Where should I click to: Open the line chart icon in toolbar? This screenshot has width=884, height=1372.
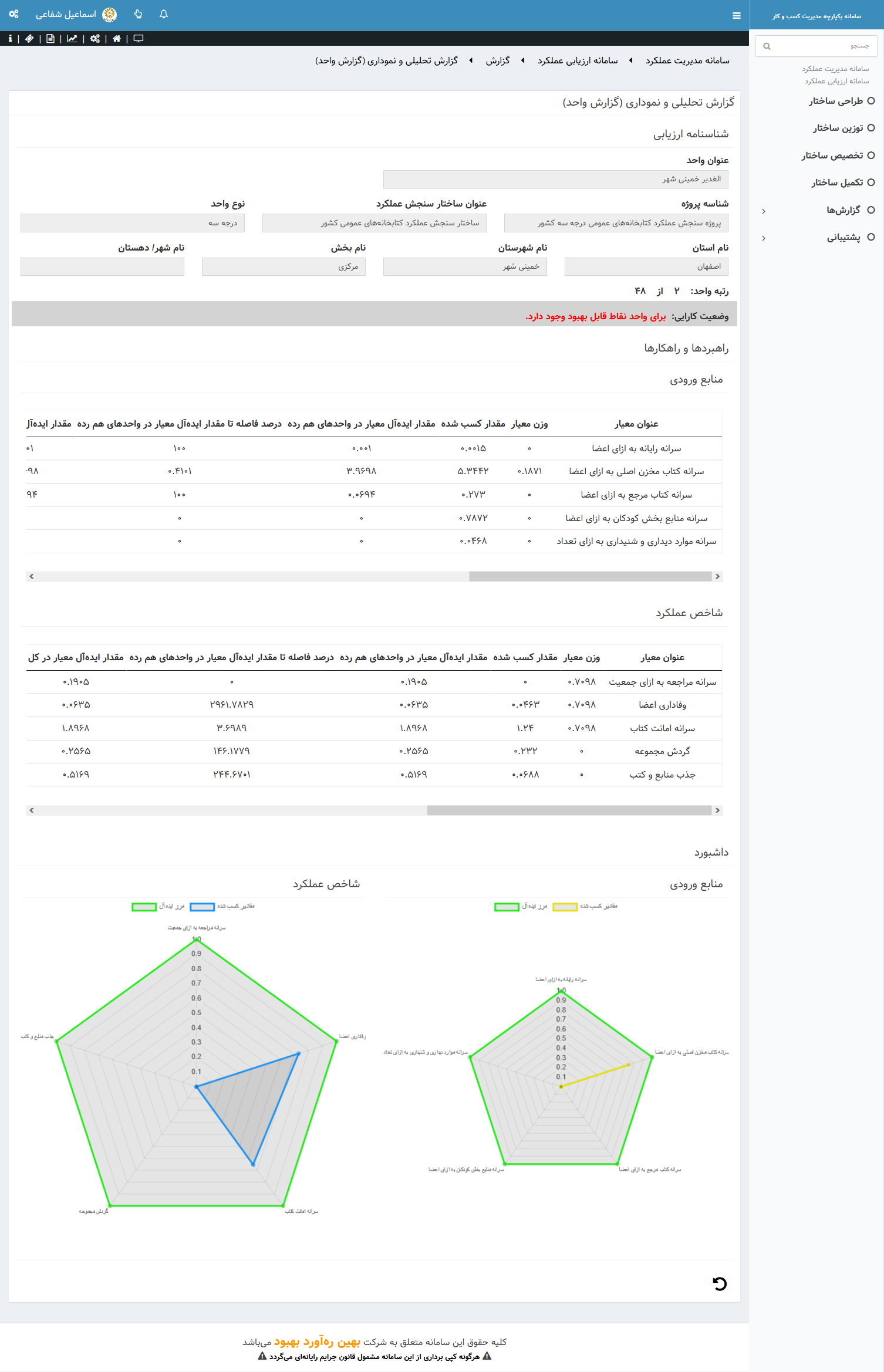coord(72,39)
